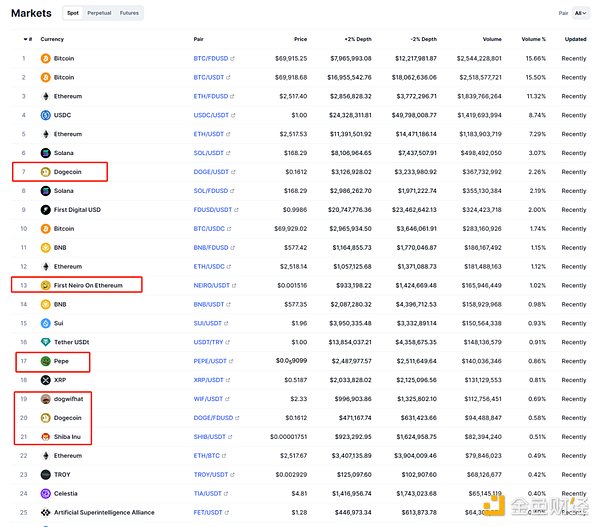The width and height of the screenshot is (600, 527).
Task: Click the Sui icon in row 15
Action: click(x=45, y=323)
